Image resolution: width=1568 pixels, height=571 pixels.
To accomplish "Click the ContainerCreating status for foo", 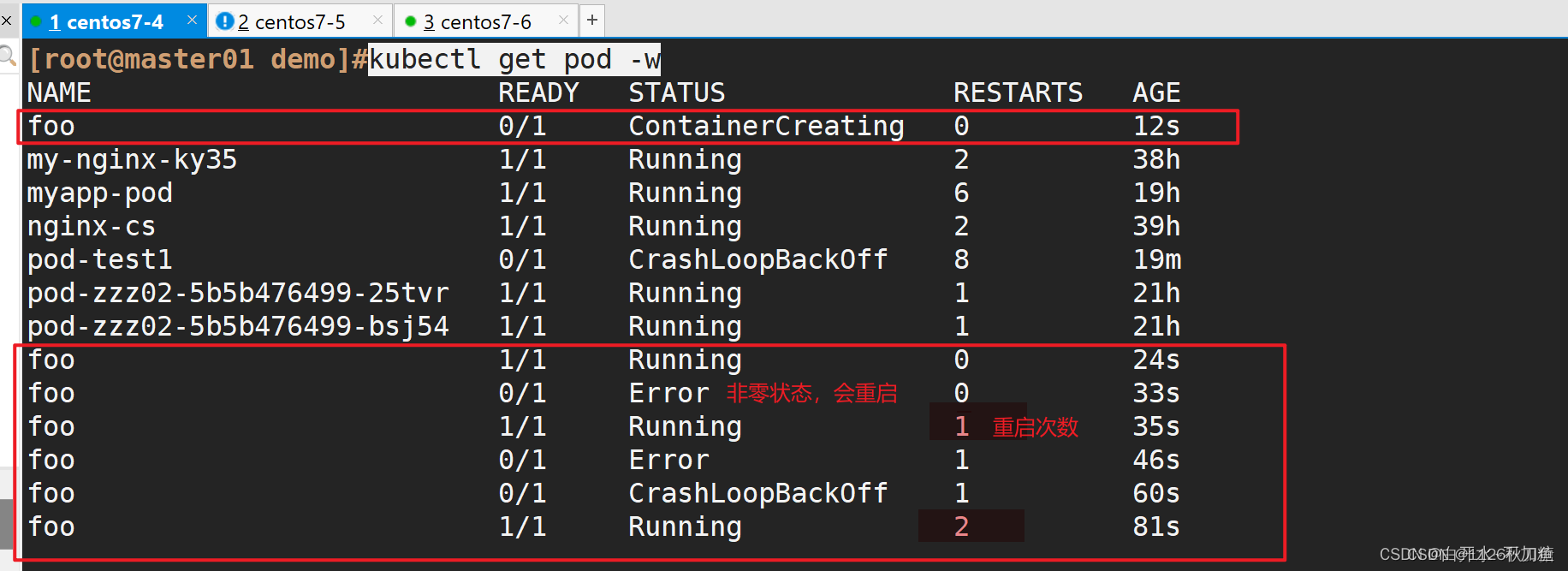I will (x=766, y=126).
